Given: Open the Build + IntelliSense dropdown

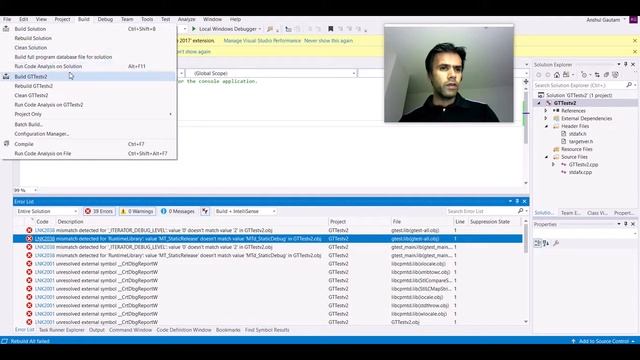Looking at the screenshot, I should click(245, 211).
